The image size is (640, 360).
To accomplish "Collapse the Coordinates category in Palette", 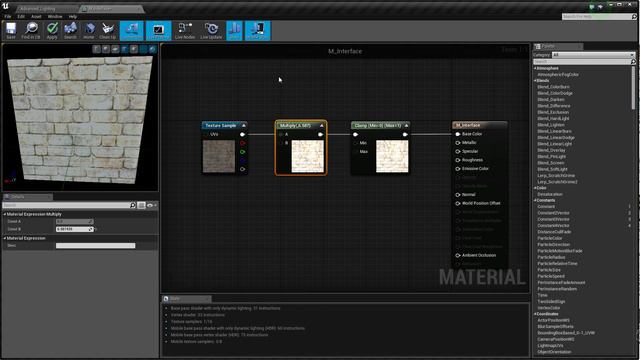I will pos(535,314).
